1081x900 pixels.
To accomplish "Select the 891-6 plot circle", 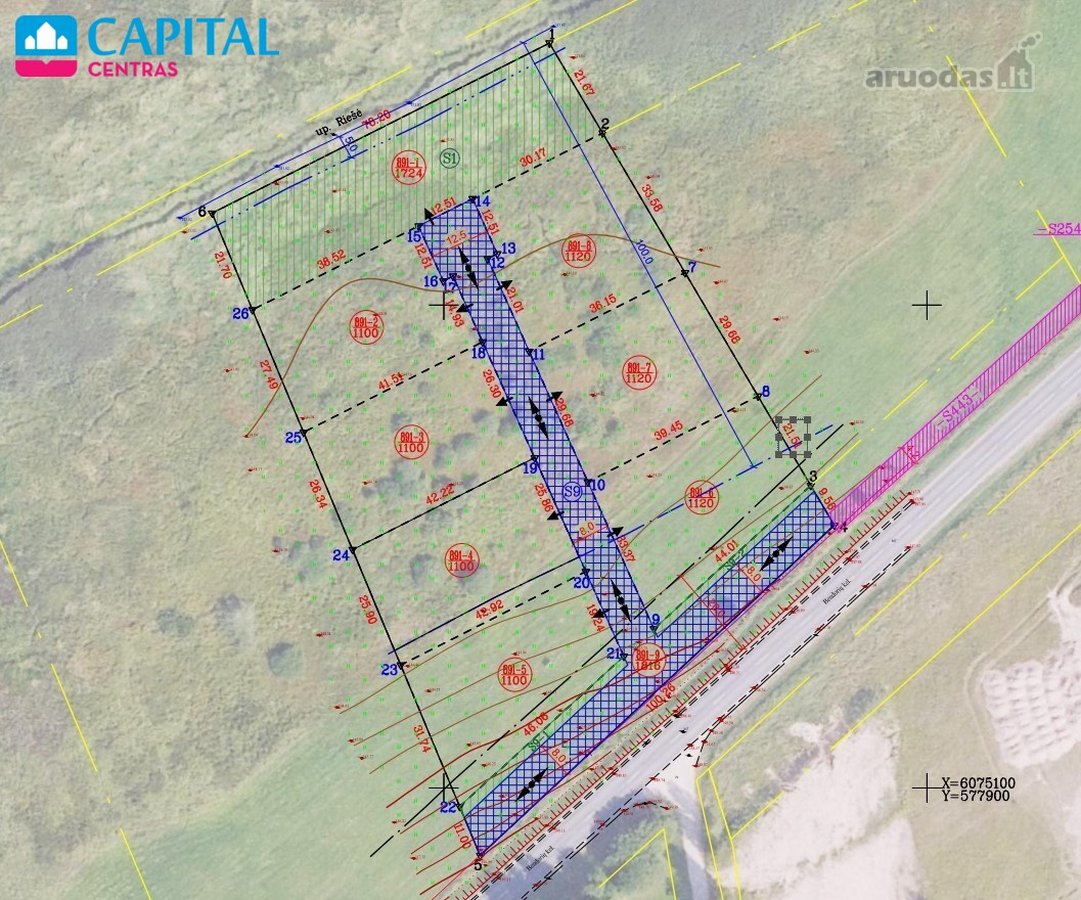I will point(701,497).
